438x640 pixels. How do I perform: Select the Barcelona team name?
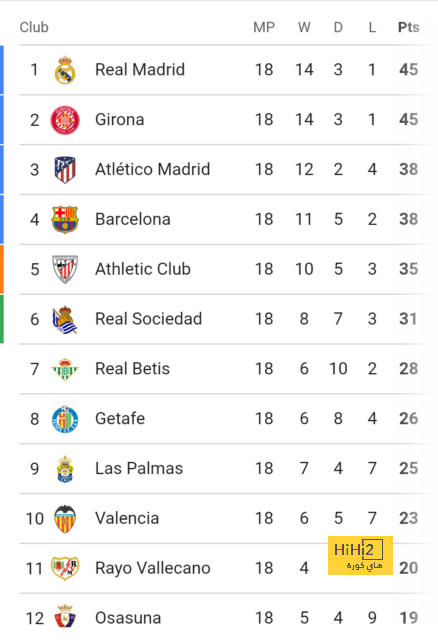click(x=133, y=219)
